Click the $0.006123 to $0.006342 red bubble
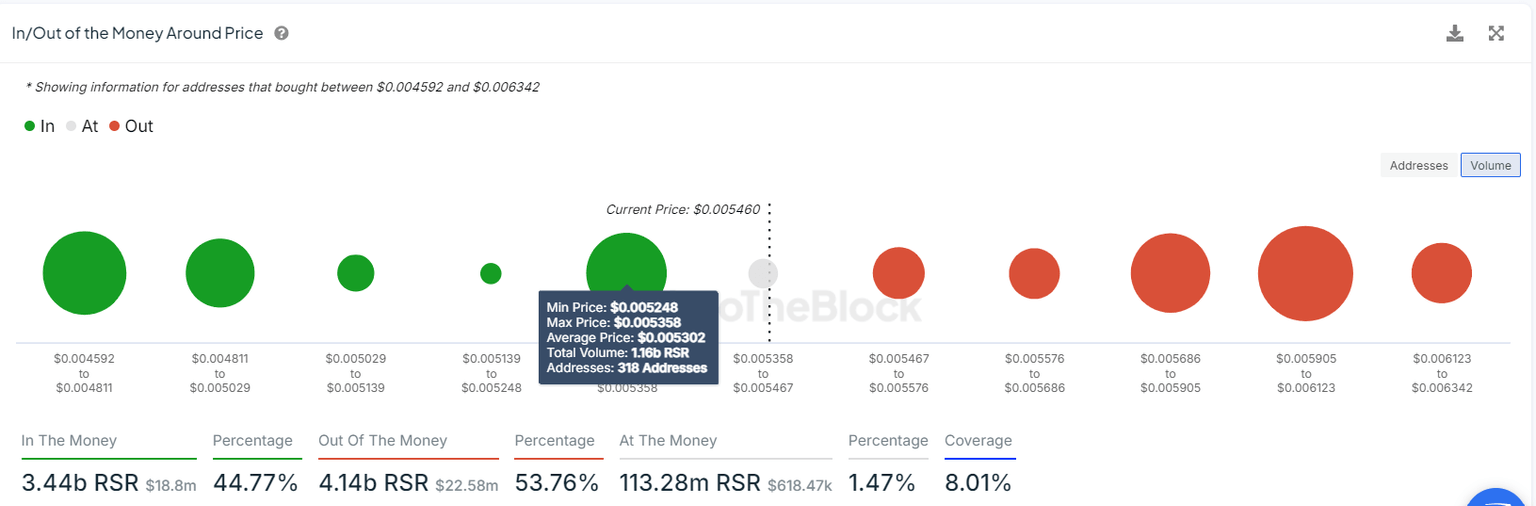This screenshot has height=506, width=1536. (1441, 273)
